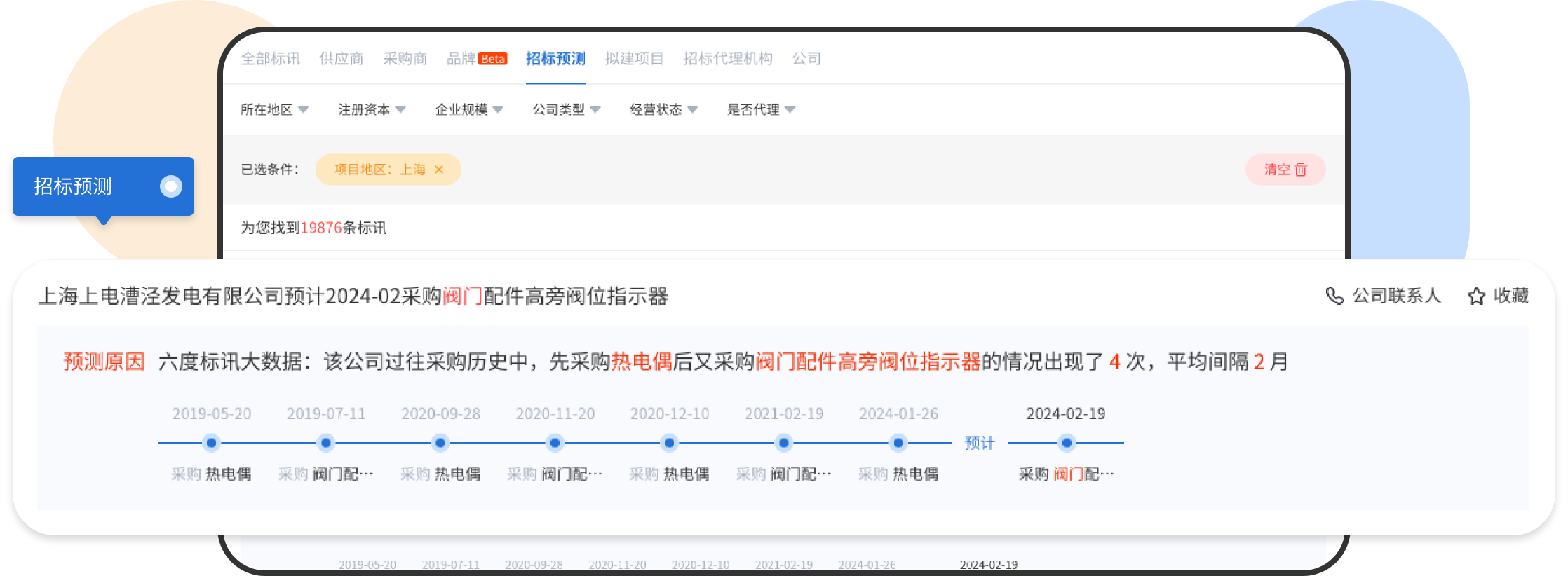Select the 2019-05-20 timeline point
This screenshot has height=576, width=1568.
(211, 443)
